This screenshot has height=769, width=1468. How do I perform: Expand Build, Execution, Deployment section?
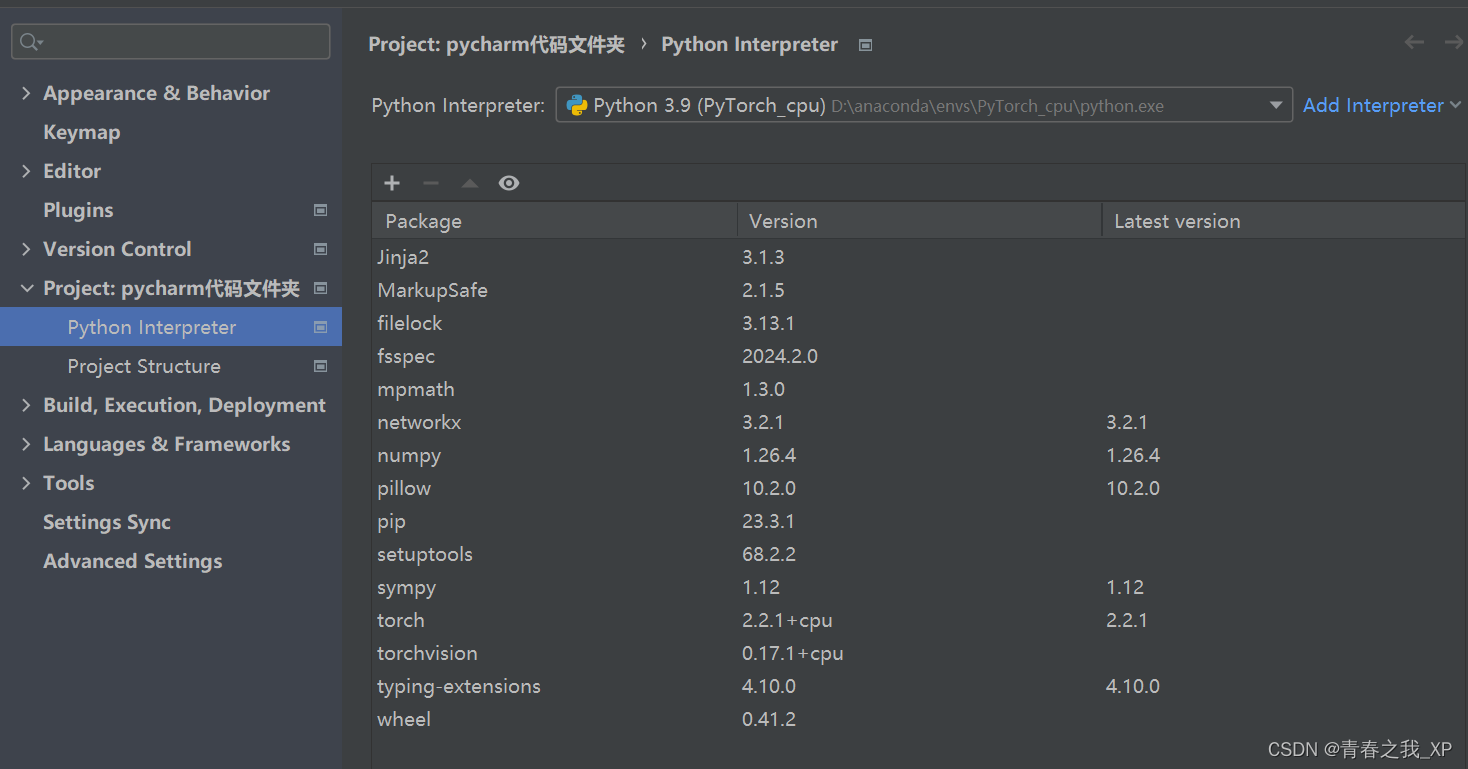(26, 405)
